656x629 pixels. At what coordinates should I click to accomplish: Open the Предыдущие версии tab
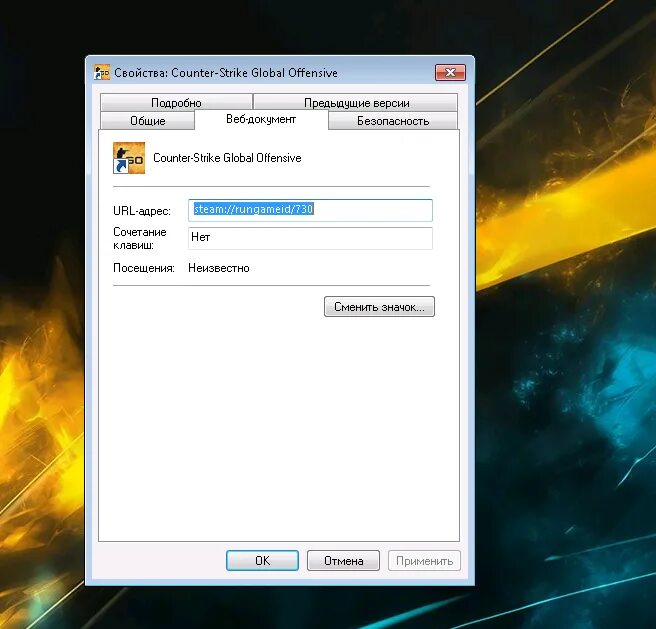coord(356,103)
